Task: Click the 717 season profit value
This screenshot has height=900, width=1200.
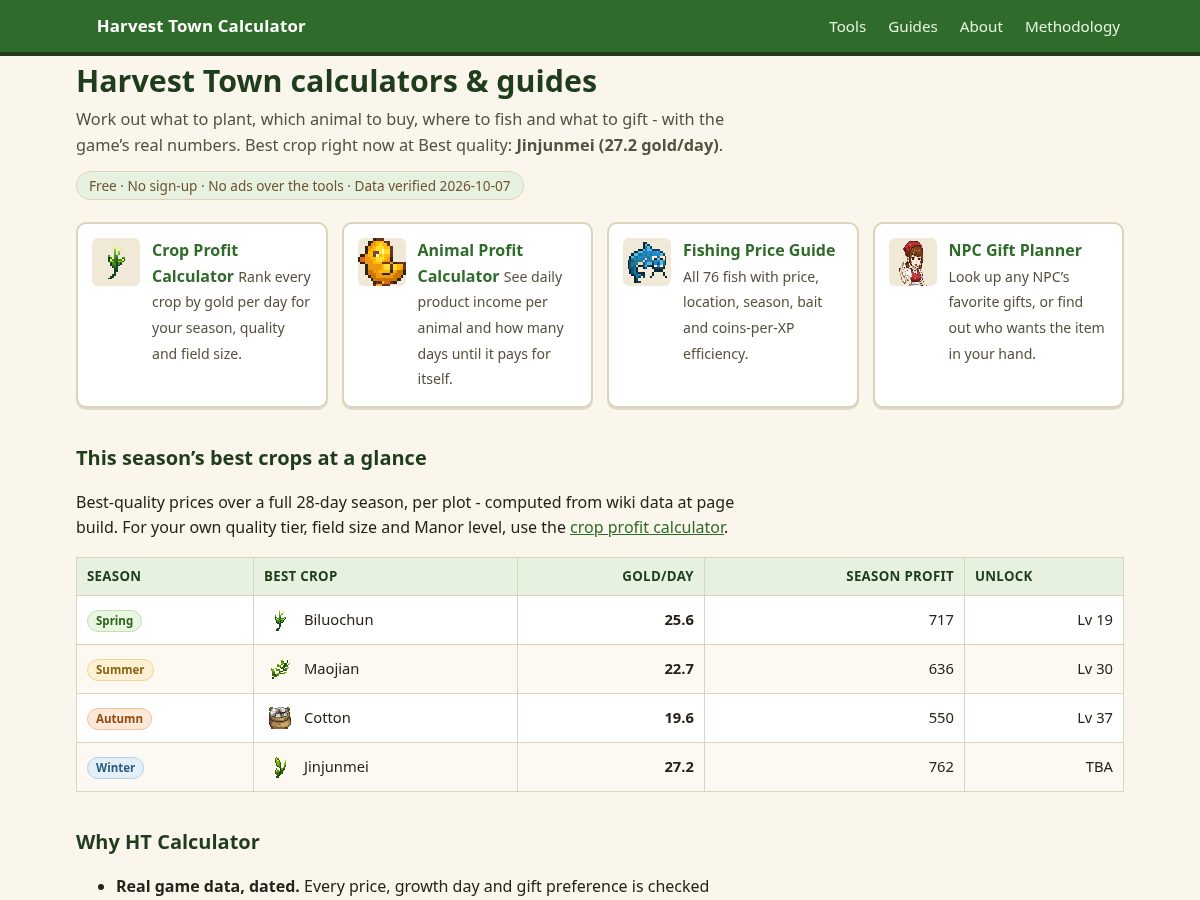Action: [x=941, y=620]
